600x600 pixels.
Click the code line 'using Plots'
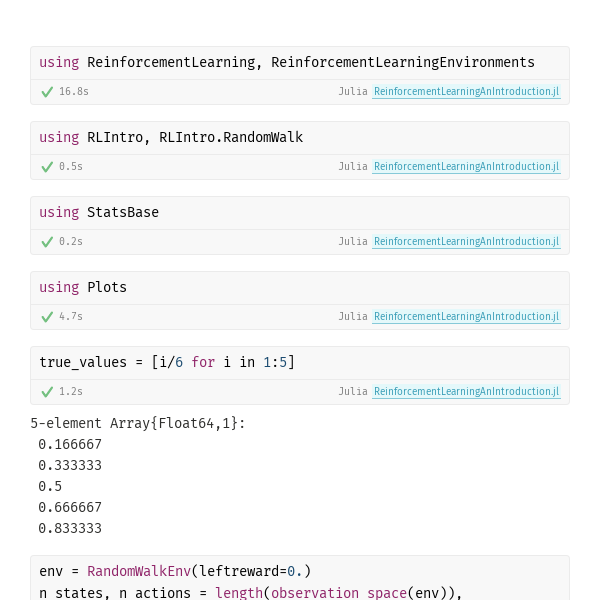point(83,287)
